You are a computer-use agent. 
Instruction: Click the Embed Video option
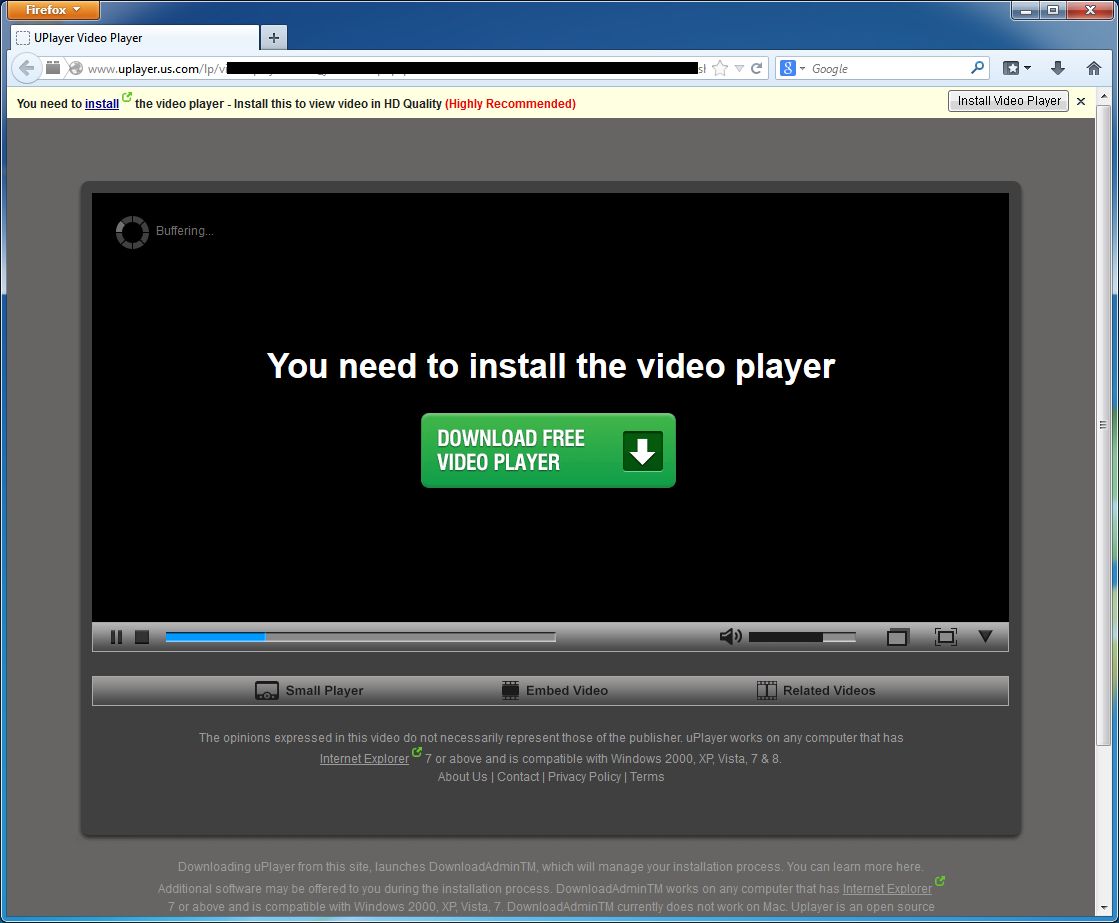point(555,690)
